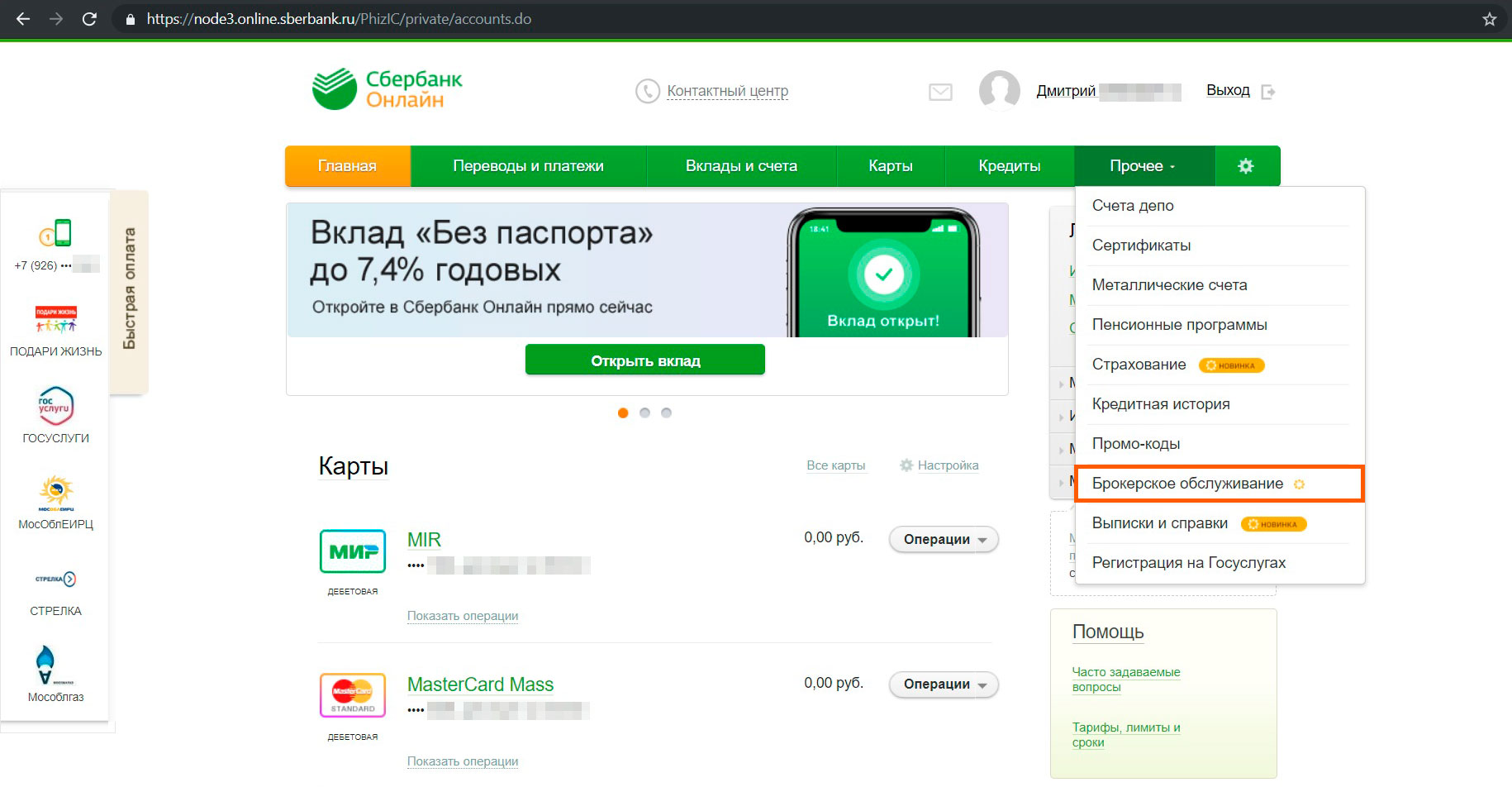The image size is (1512, 787).
Task: Expand Операции dropdown for MasterCard Mass
Action: pyautogui.click(x=944, y=684)
